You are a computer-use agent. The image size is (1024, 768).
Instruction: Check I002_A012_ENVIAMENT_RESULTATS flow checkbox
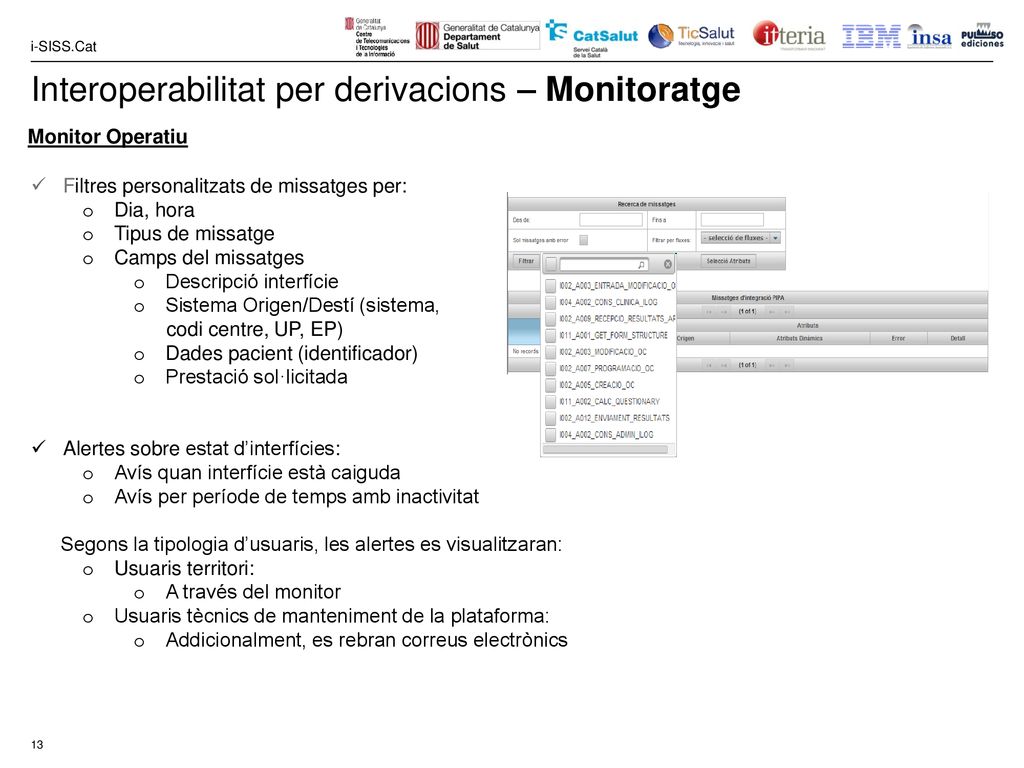click(x=551, y=418)
